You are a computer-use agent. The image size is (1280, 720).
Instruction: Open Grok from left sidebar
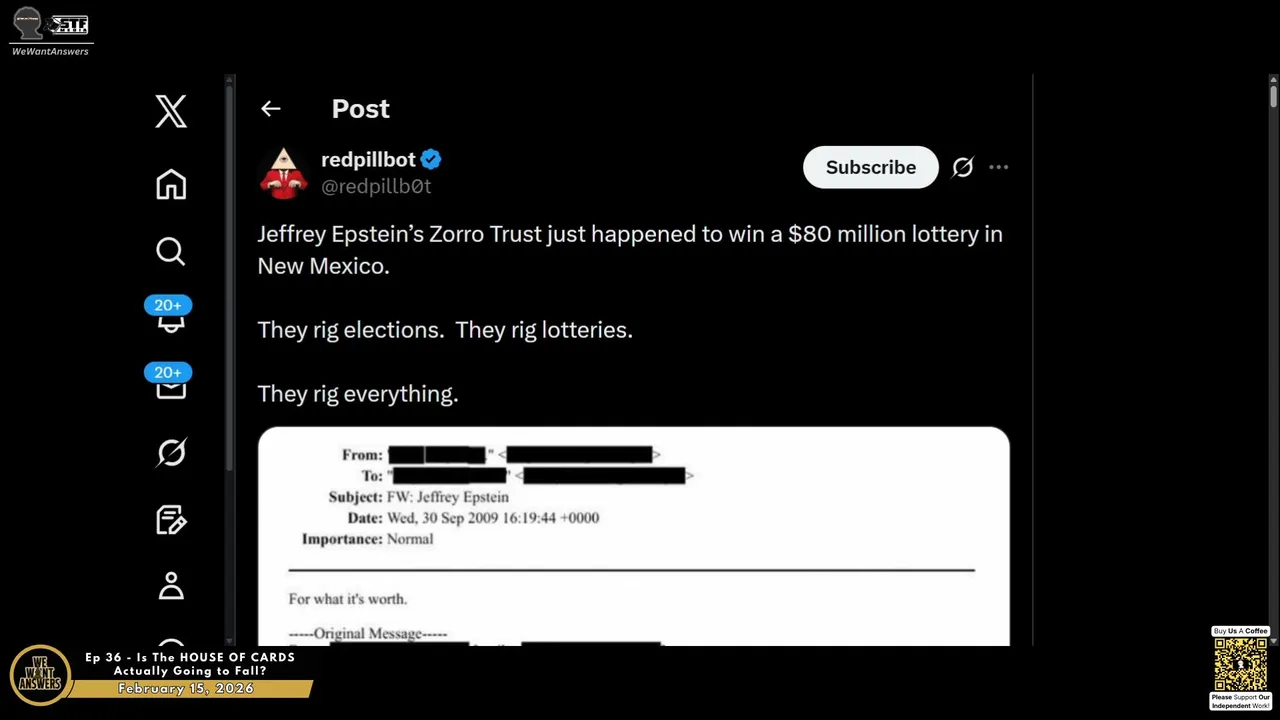coord(171,453)
